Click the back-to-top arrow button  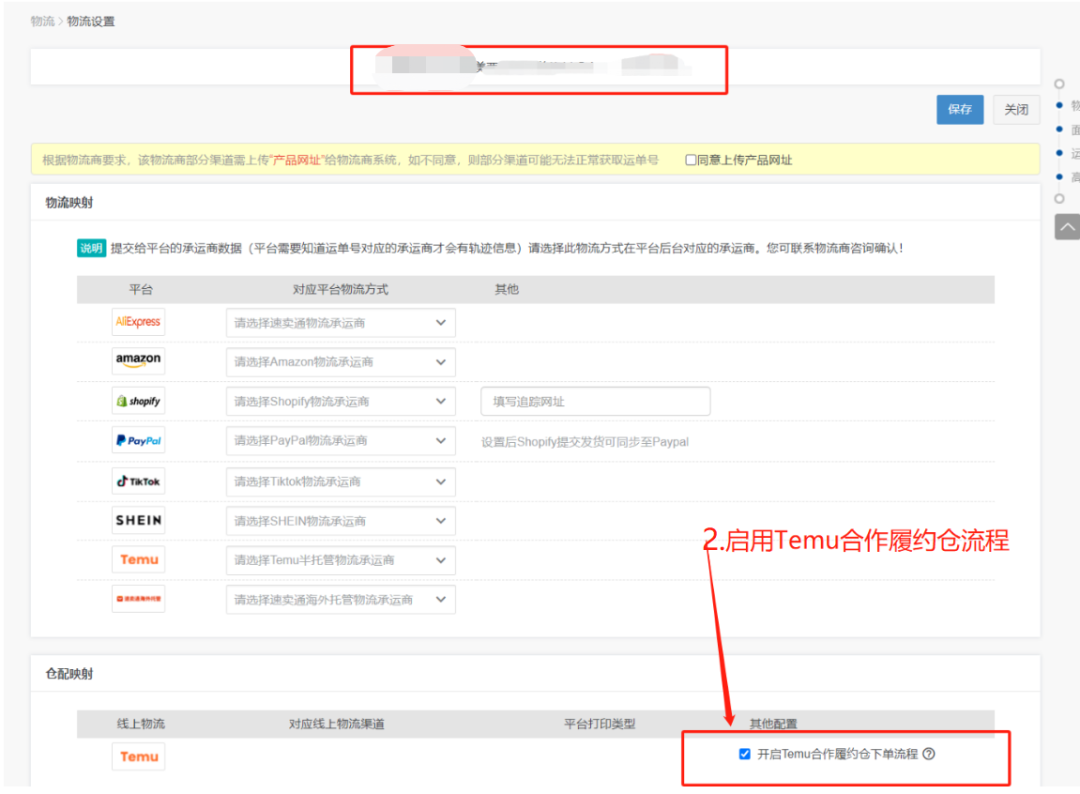click(x=1067, y=227)
